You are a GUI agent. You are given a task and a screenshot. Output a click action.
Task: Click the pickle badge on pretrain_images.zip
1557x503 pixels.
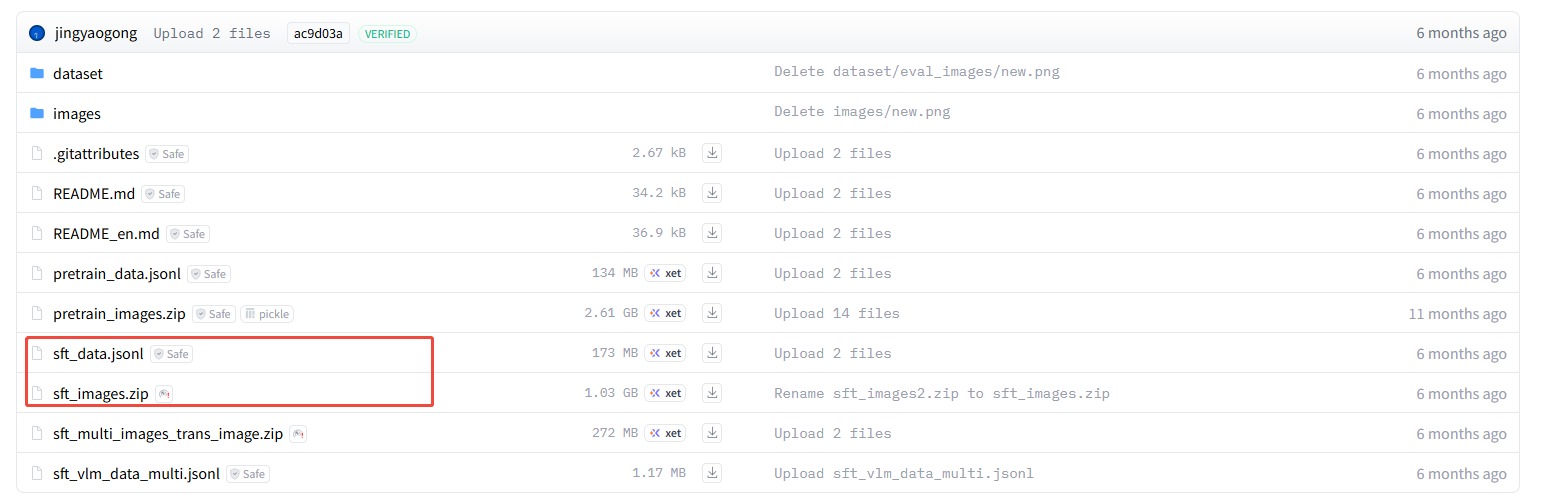tap(267, 314)
